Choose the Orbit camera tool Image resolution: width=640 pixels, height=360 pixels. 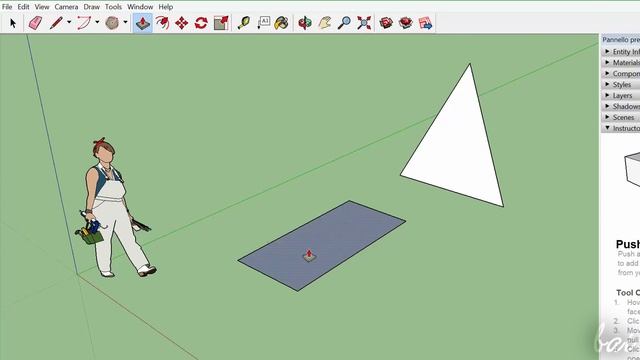305,23
